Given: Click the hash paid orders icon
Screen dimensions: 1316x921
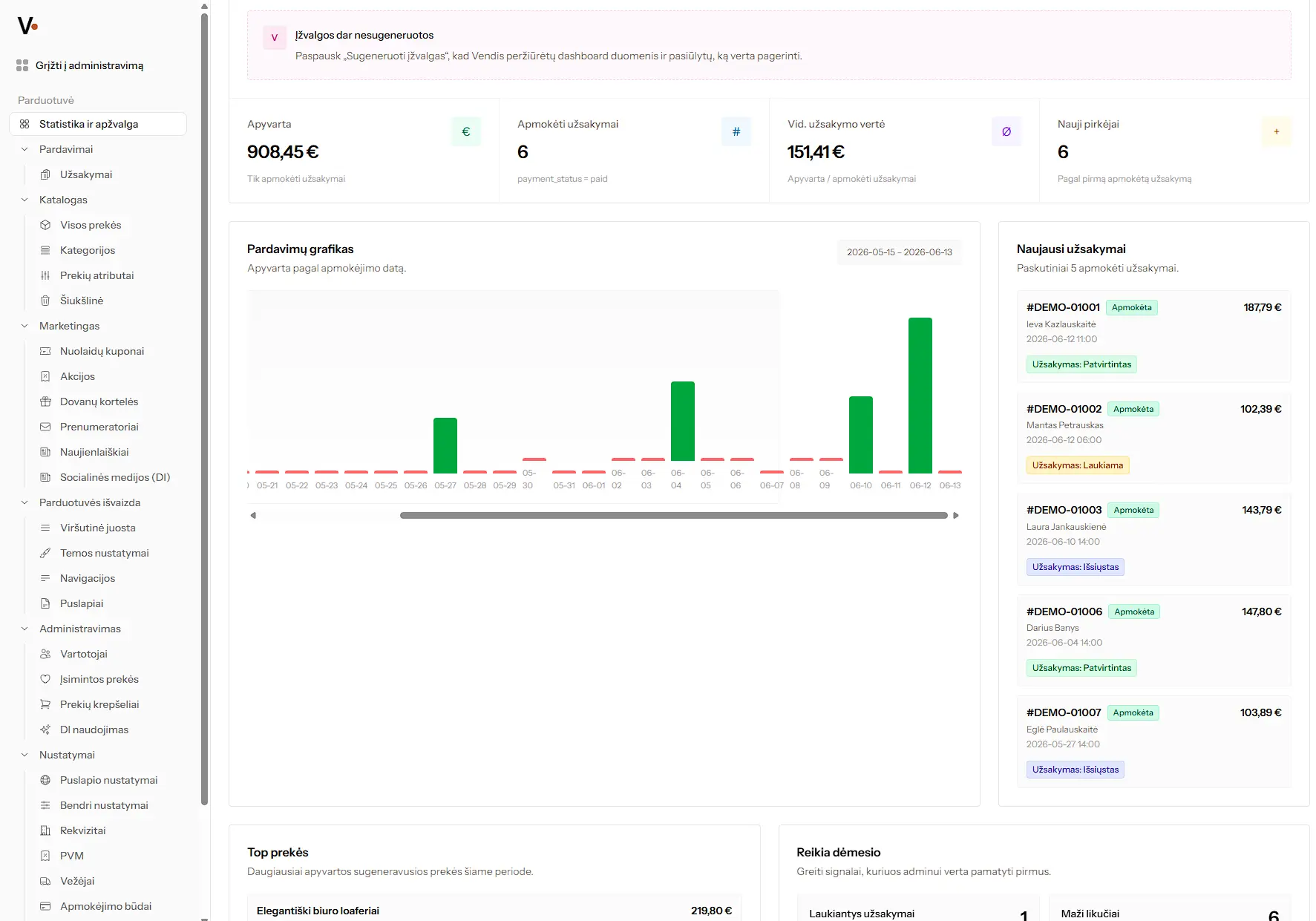Looking at the screenshot, I should [x=736, y=131].
